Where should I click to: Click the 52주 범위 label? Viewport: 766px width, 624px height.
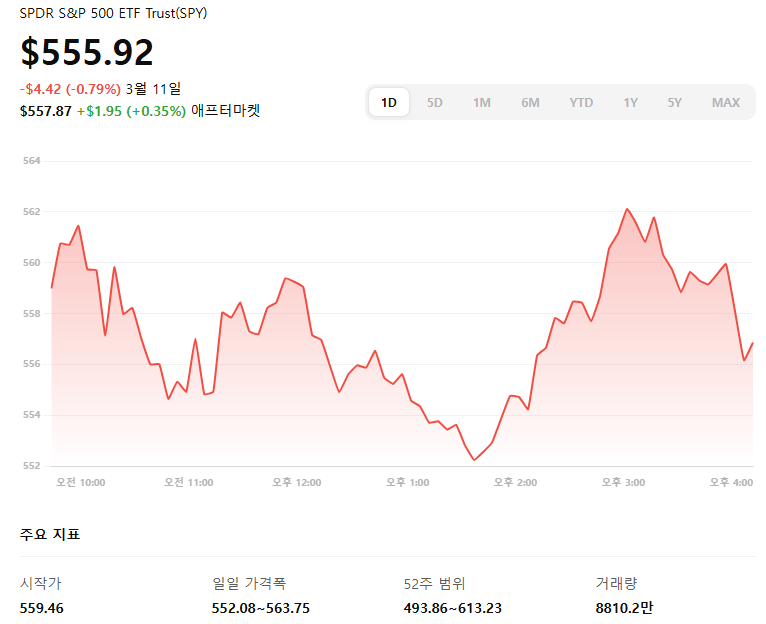434,583
